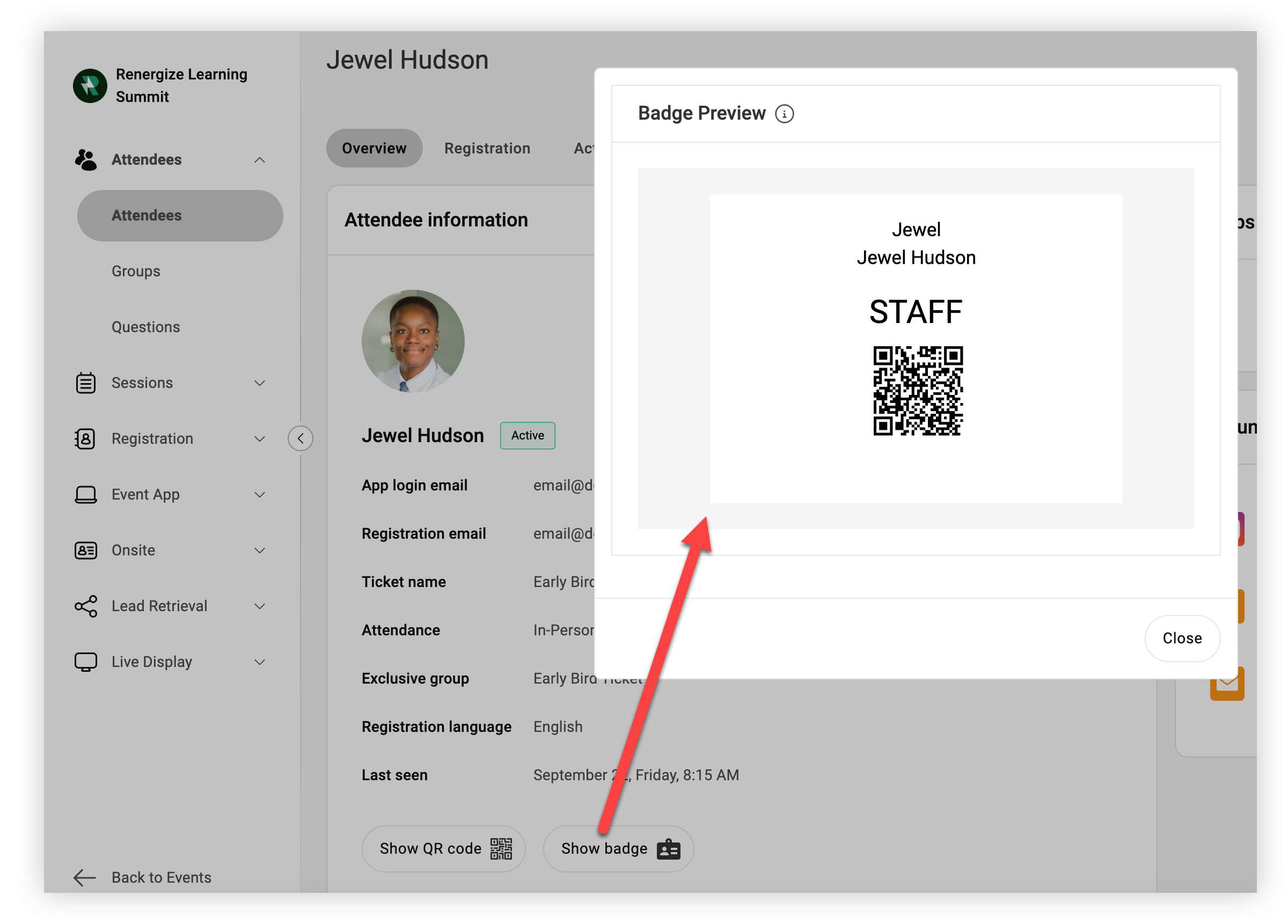The width and height of the screenshot is (1288, 924).
Task: Click the Lead Retrieval sidebar label
Action: coord(159,606)
